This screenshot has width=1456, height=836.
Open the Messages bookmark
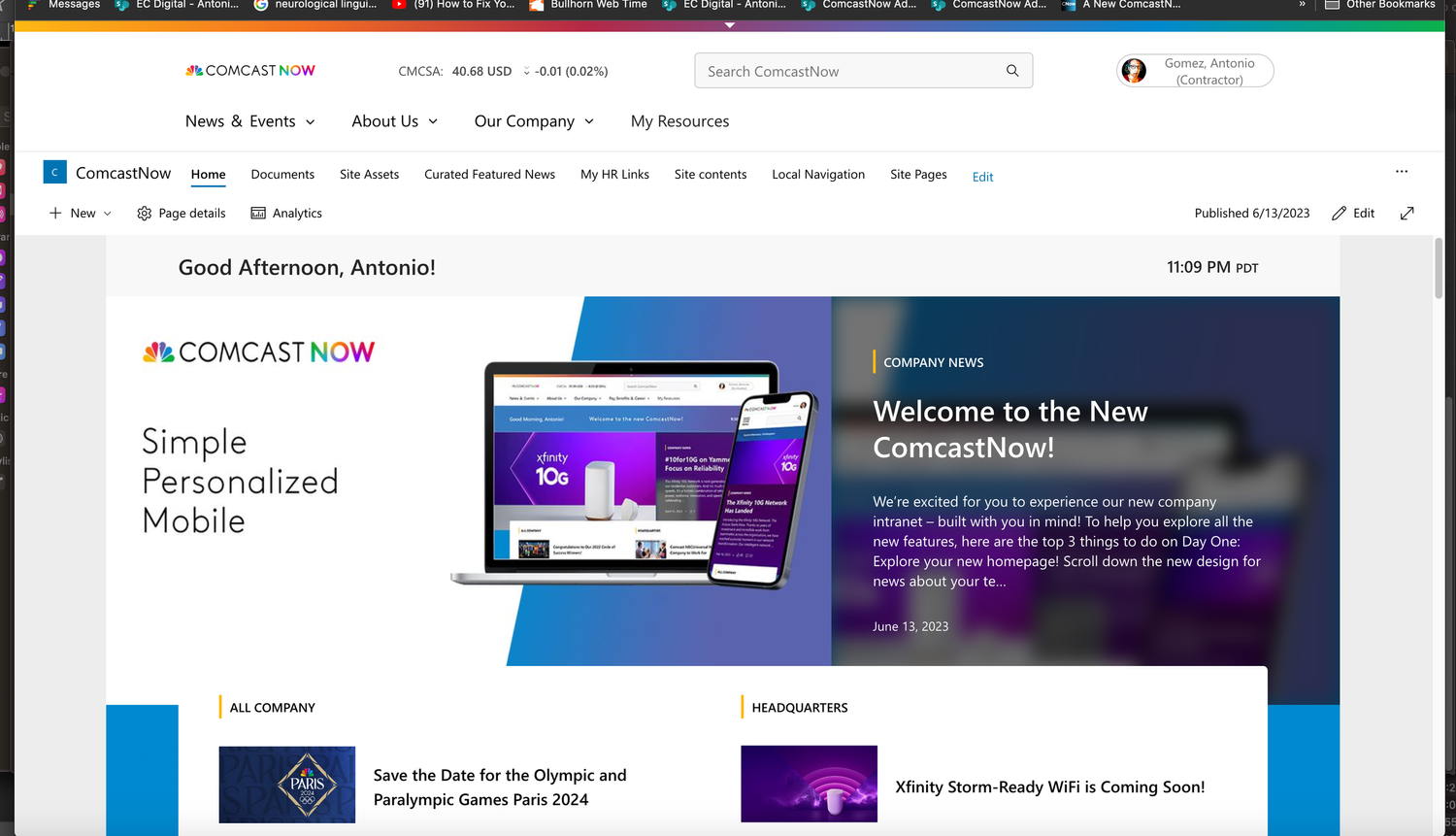(64, 5)
